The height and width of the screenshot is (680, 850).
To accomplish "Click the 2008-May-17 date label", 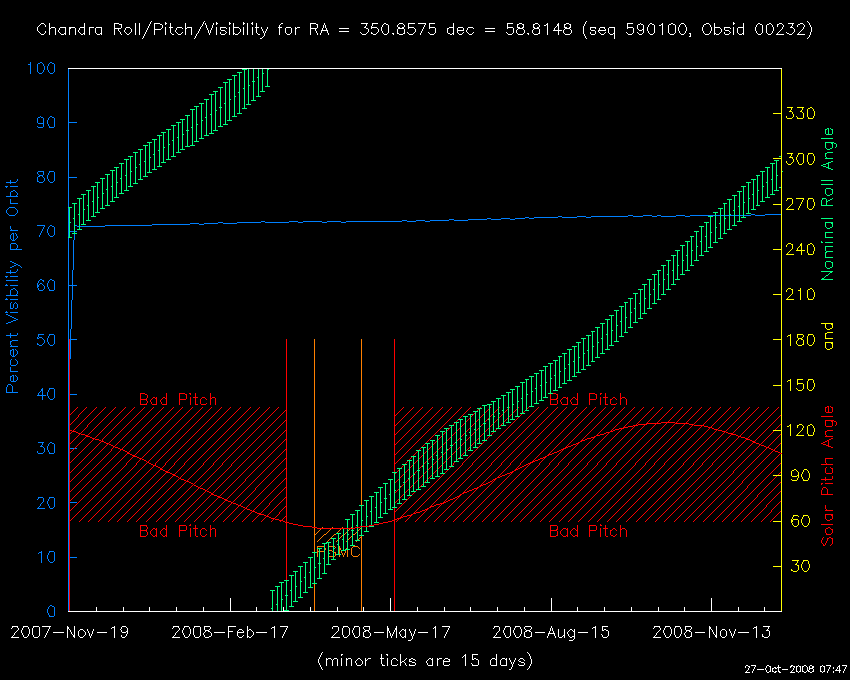I will coord(391,632).
